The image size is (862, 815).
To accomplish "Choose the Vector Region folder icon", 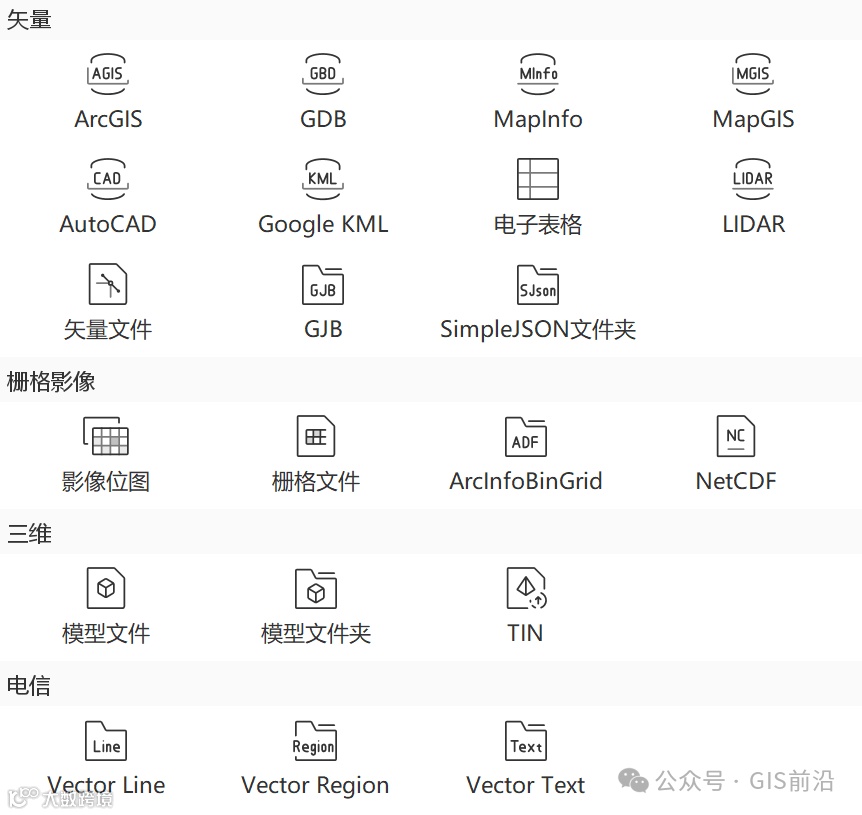I will [315, 740].
